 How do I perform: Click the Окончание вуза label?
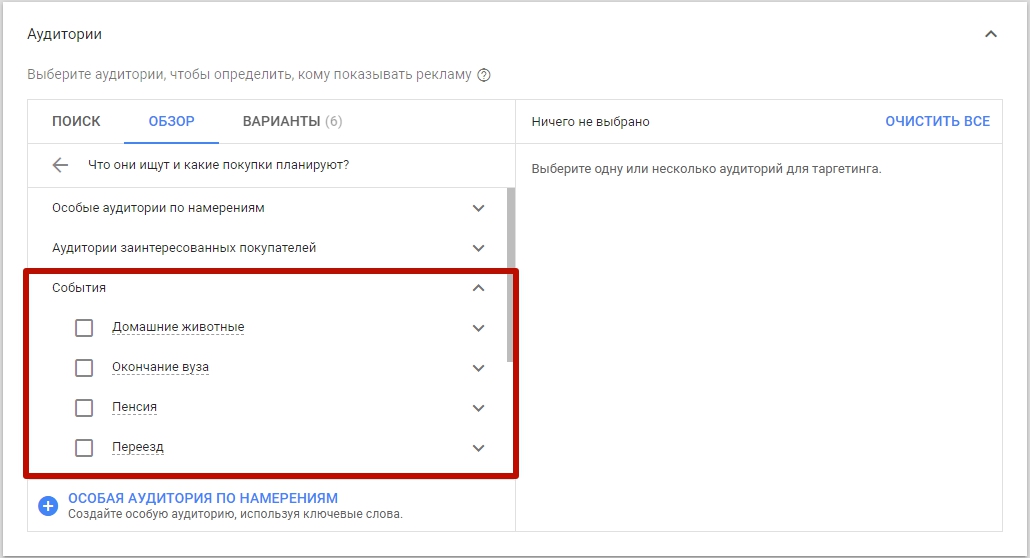point(160,367)
